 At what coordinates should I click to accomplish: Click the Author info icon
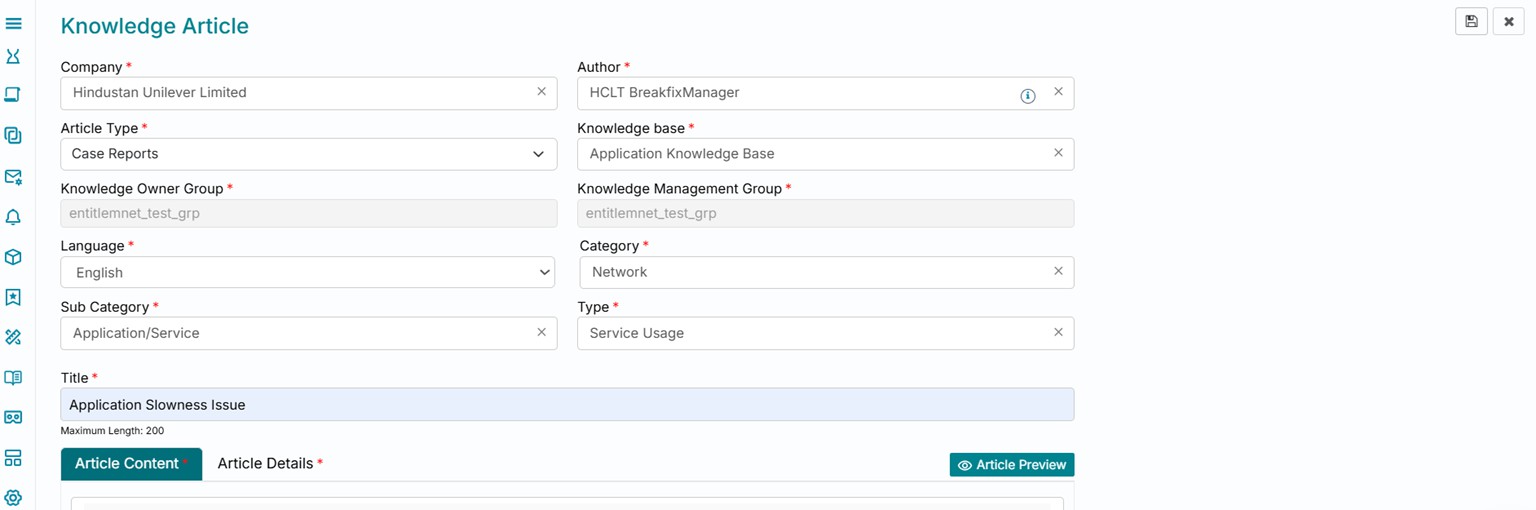[x=1027, y=96]
